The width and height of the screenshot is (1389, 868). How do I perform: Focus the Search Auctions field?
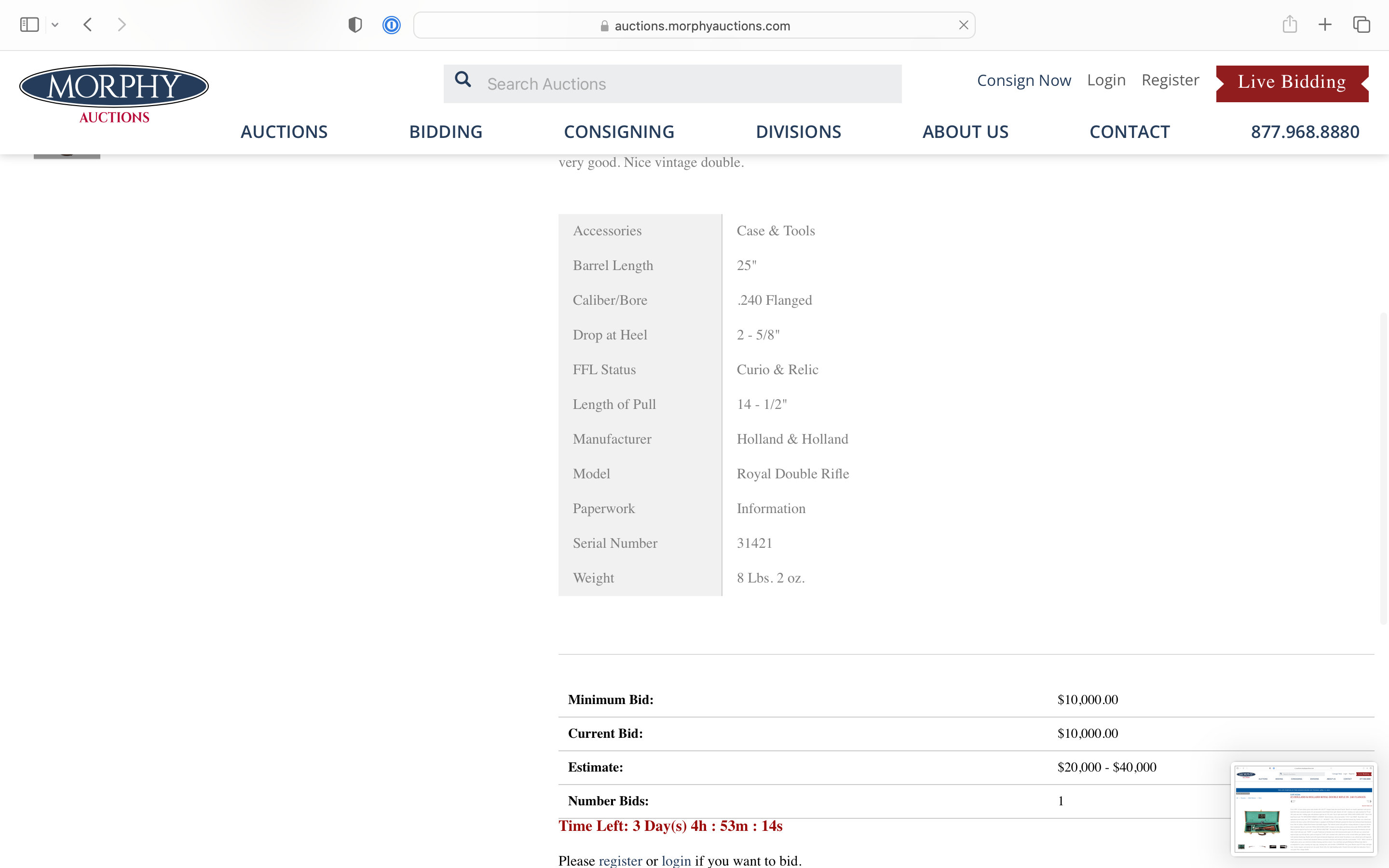673,84
